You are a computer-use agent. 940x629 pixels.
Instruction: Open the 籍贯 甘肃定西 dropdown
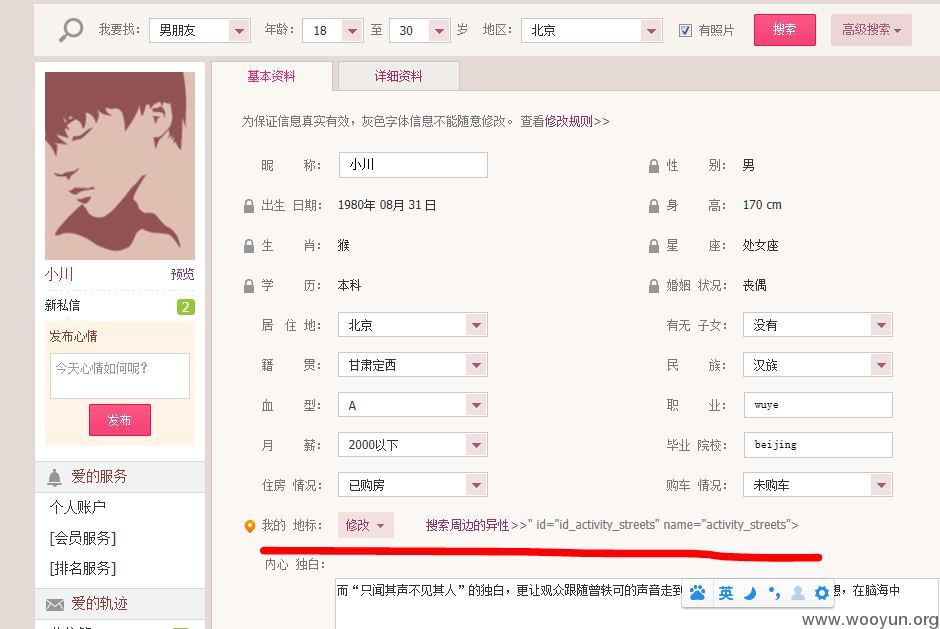[x=412, y=365]
